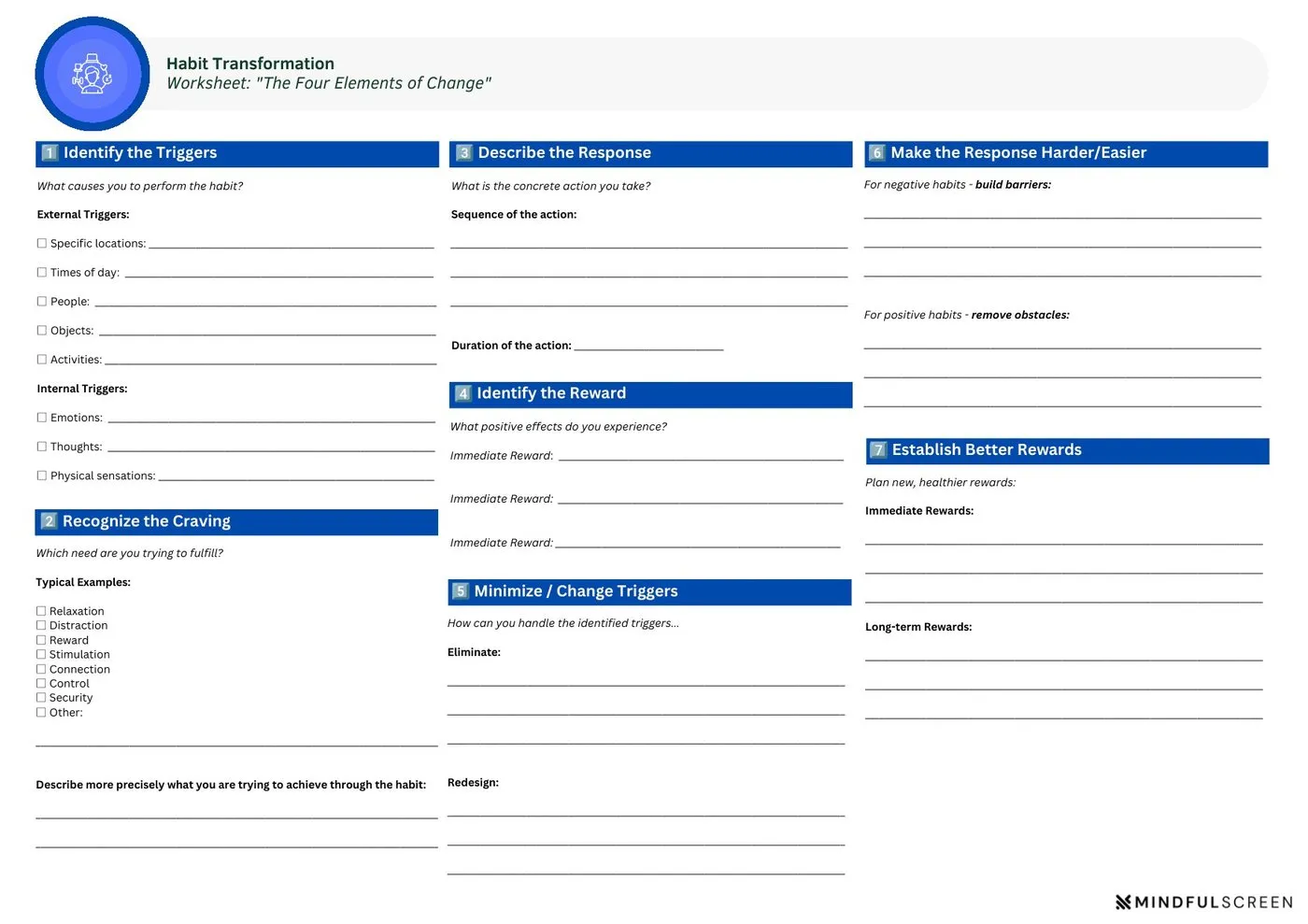Viewport: 1308px width, 924px height.
Task: Click the number 2 badge beside Recognize the Craving
Action: [x=50, y=521]
